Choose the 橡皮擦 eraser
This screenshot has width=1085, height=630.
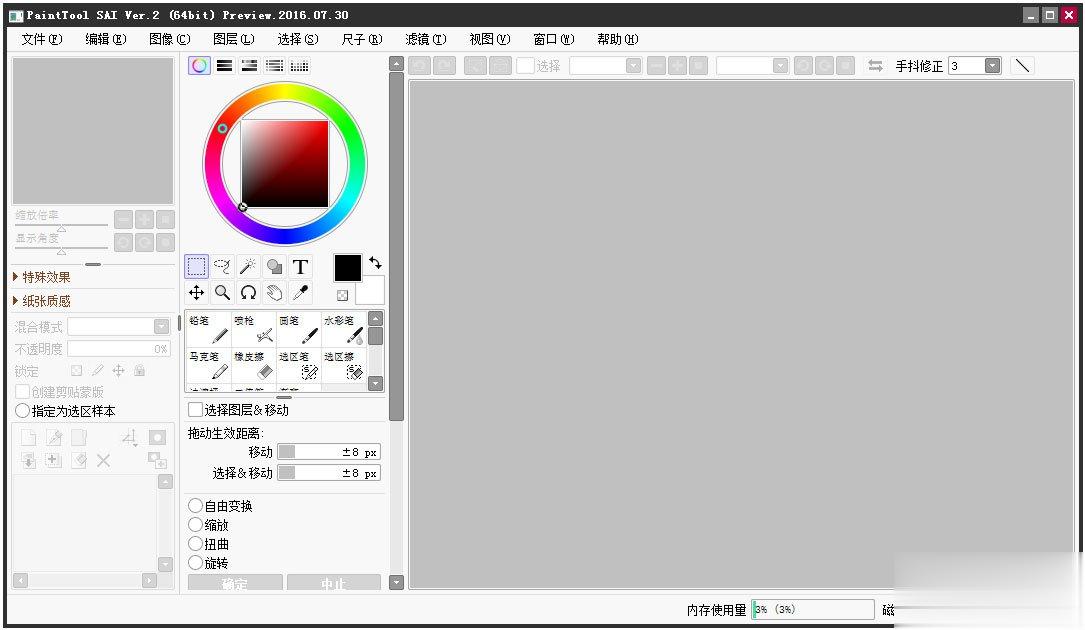tap(253, 365)
